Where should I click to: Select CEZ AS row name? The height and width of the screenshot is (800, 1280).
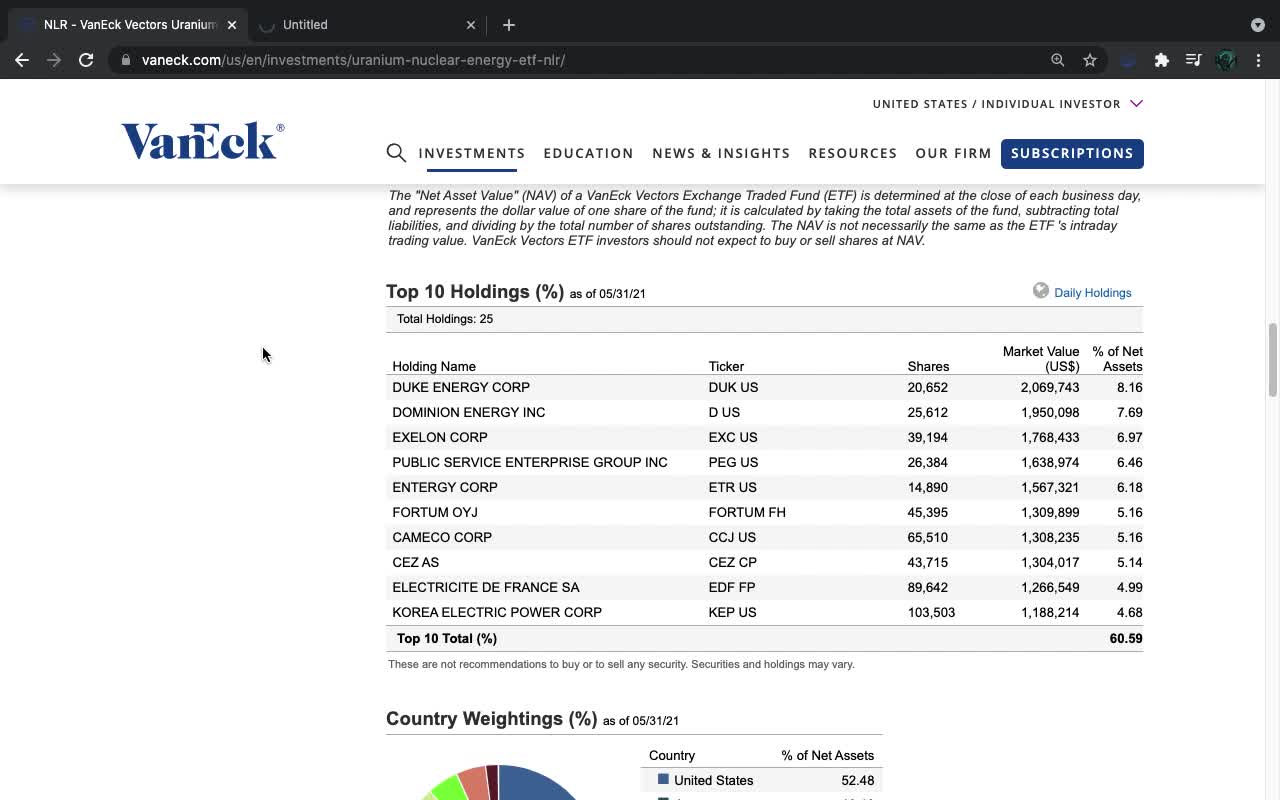tap(416, 562)
